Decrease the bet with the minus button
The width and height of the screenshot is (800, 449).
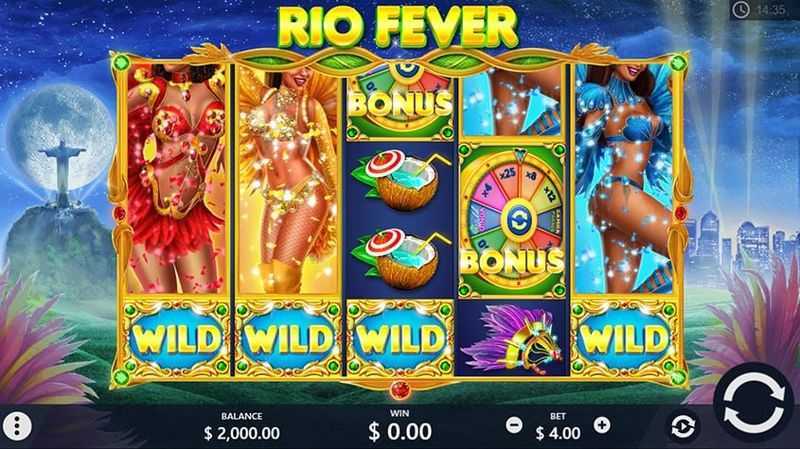pos(514,425)
